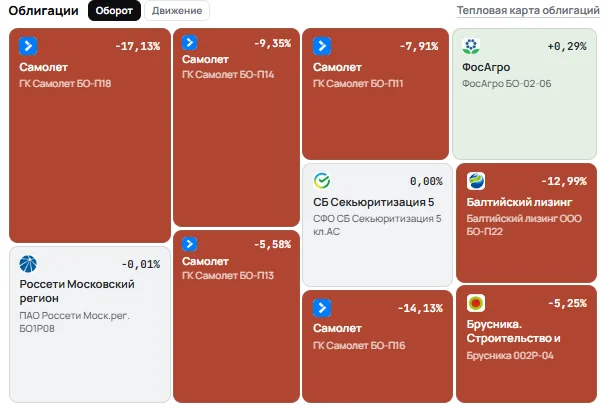Click the ГК Самолет БО-П14 bond name
The width and height of the screenshot is (603, 408).
tap(228, 75)
